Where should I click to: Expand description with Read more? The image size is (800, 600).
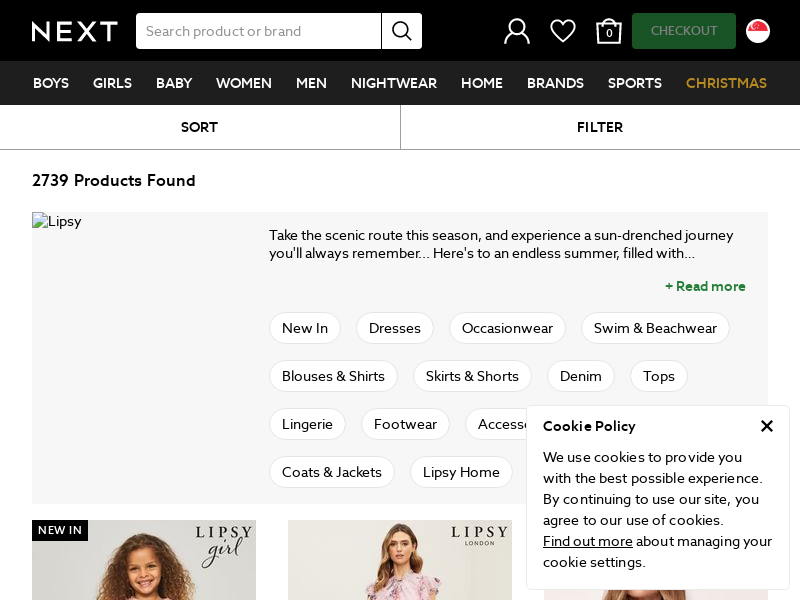click(705, 286)
